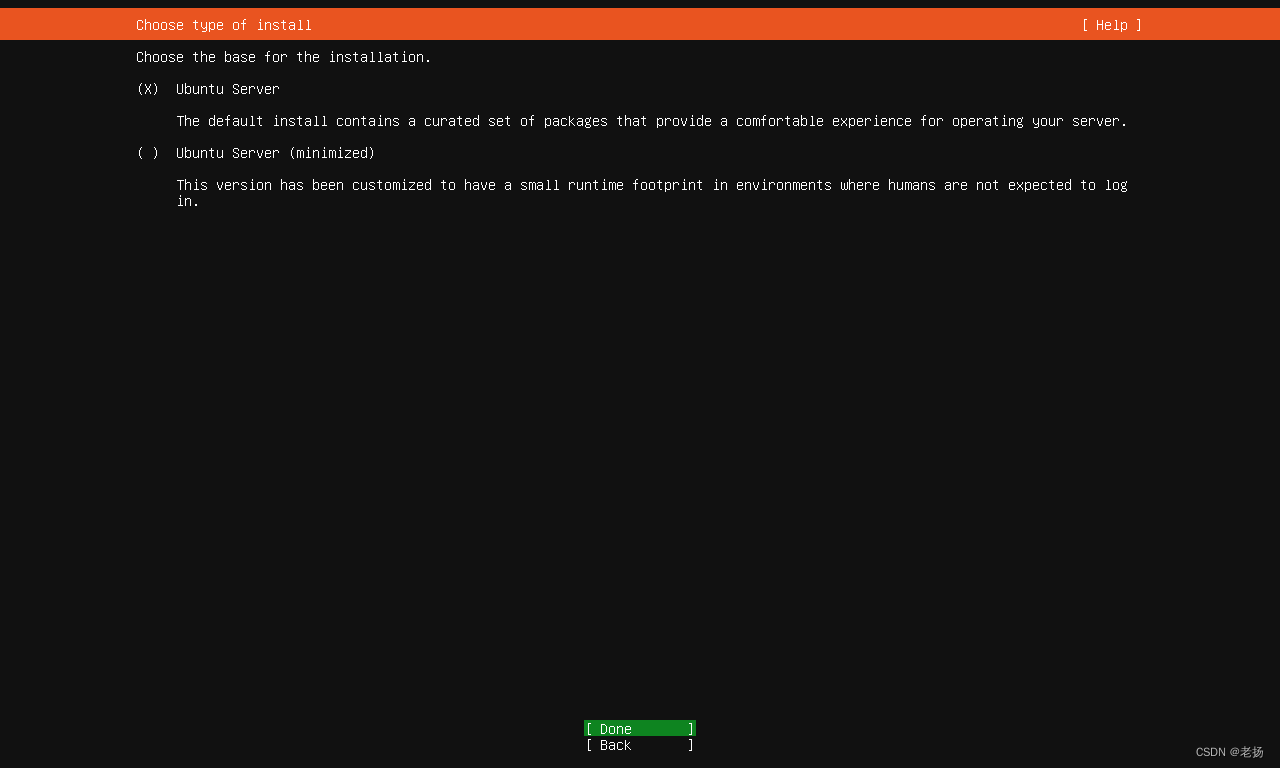The width and height of the screenshot is (1280, 768).
Task: Click the "Choose type of install" title
Action: [222, 25]
